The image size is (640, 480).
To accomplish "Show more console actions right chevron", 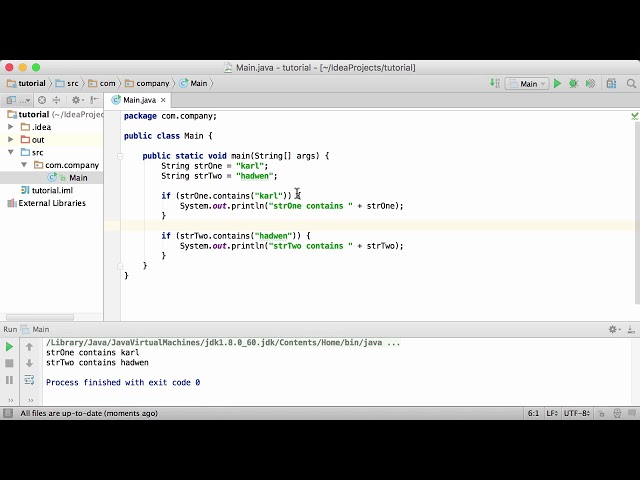I will point(31,400).
